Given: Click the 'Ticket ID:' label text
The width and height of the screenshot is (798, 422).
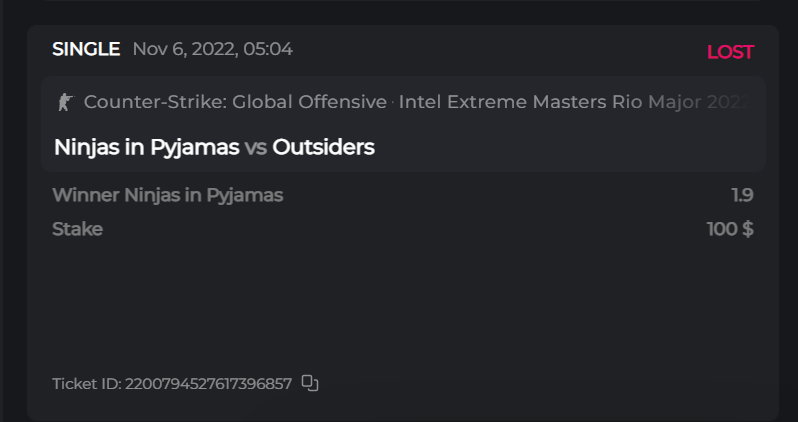Looking at the screenshot, I should click(x=86, y=383).
